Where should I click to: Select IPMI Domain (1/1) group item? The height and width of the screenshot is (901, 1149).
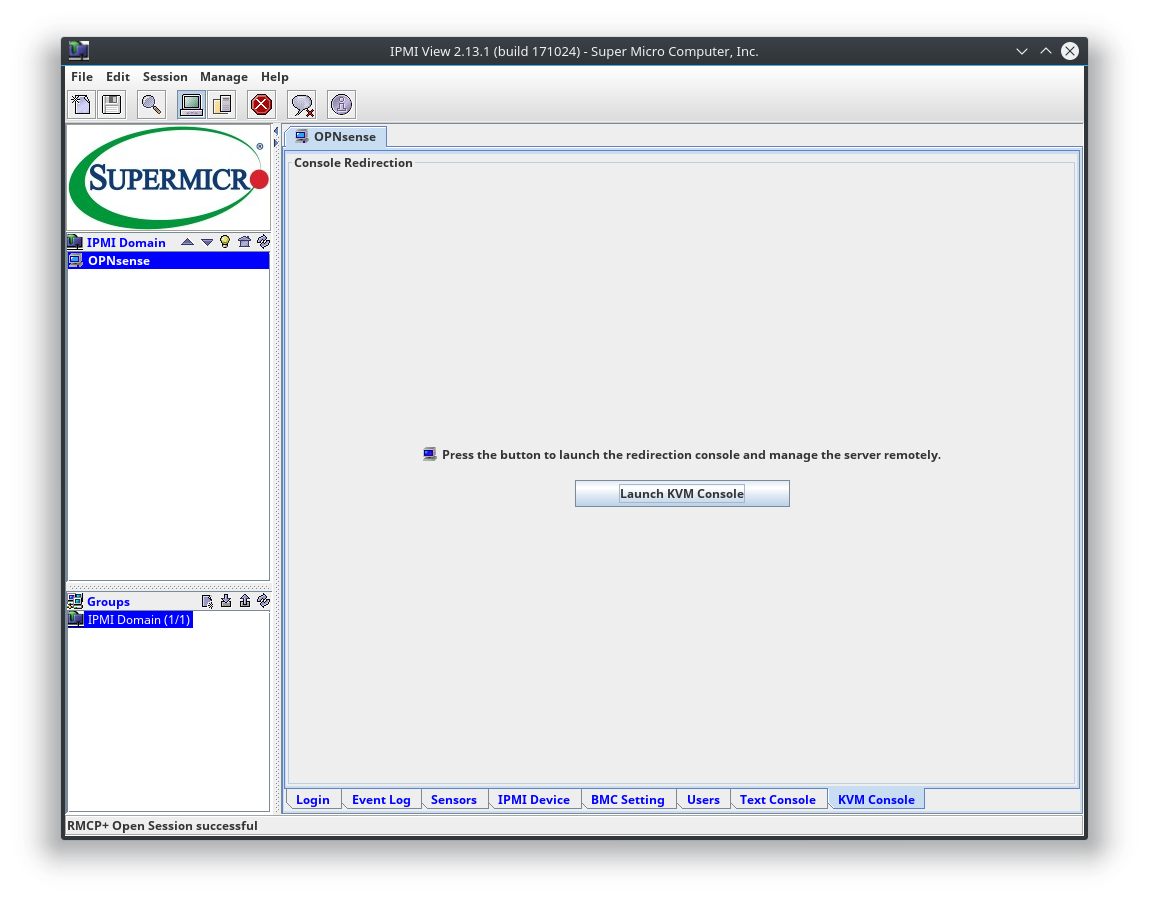click(138, 620)
